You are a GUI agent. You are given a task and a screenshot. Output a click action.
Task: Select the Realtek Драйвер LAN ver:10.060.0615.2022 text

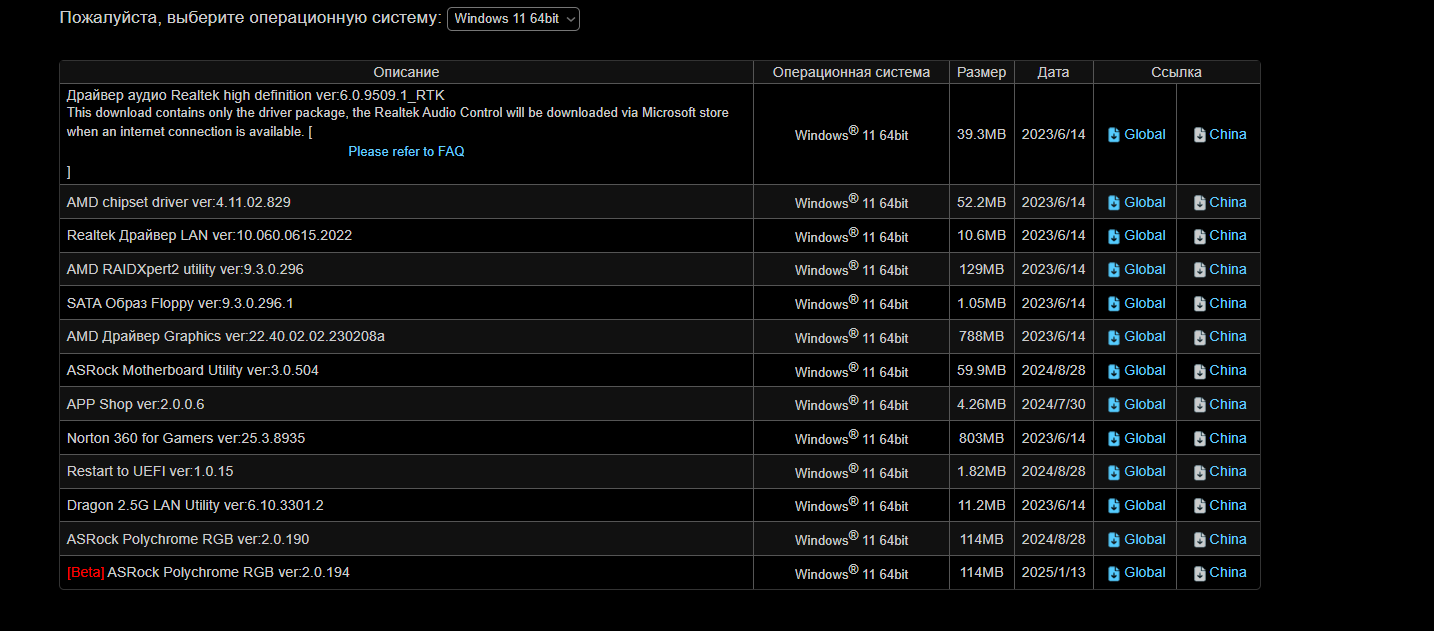click(x=209, y=235)
